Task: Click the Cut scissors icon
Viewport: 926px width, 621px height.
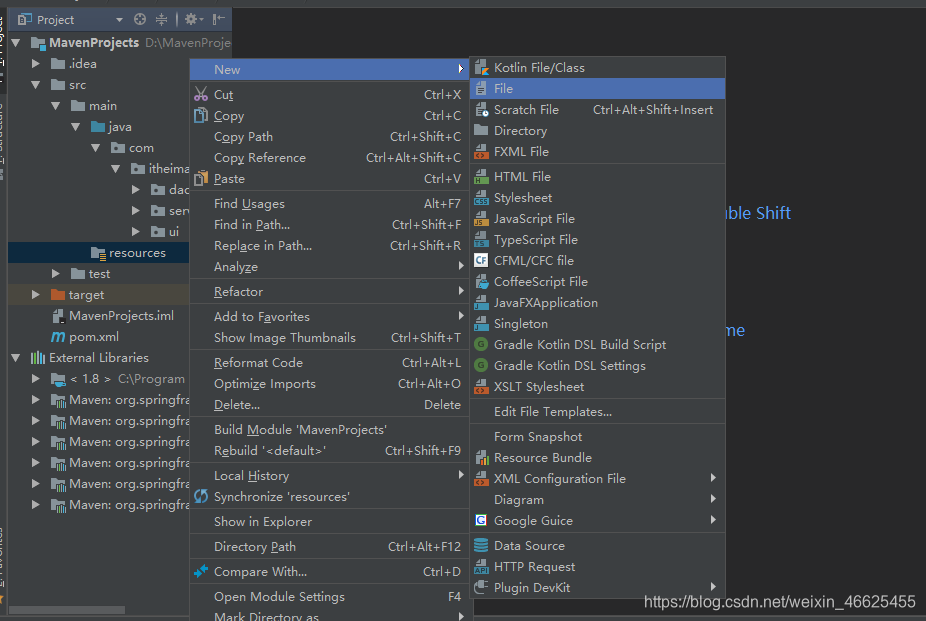Action: click(201, 94)
